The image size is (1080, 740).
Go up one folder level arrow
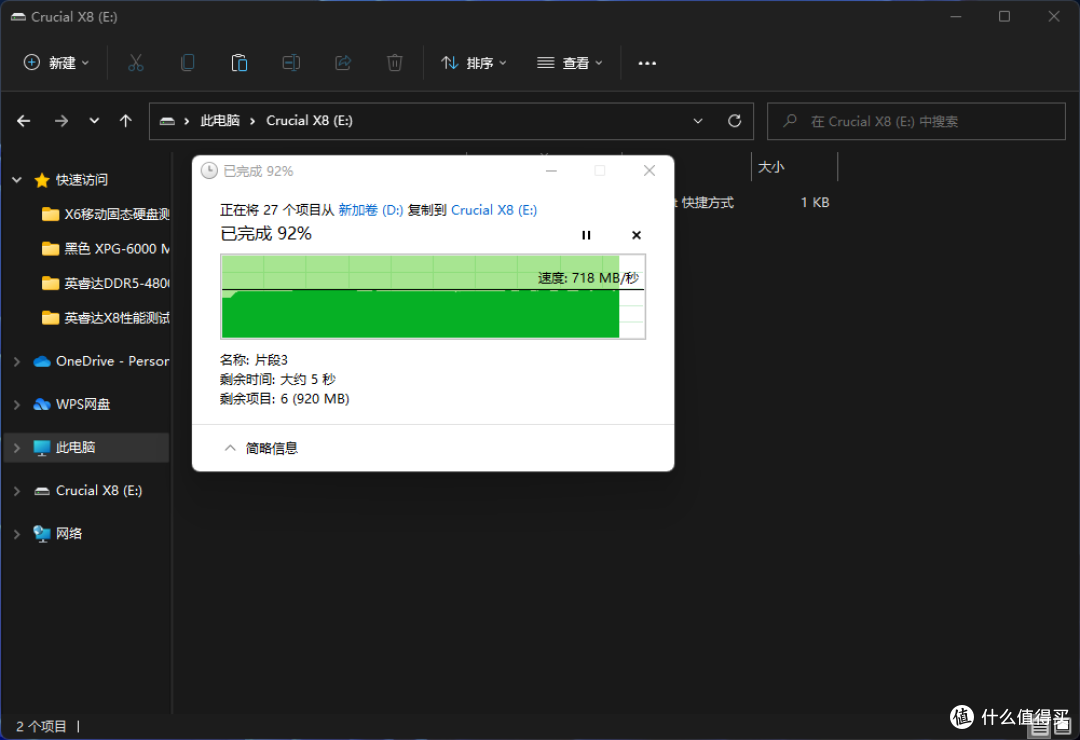coord(125,121)
